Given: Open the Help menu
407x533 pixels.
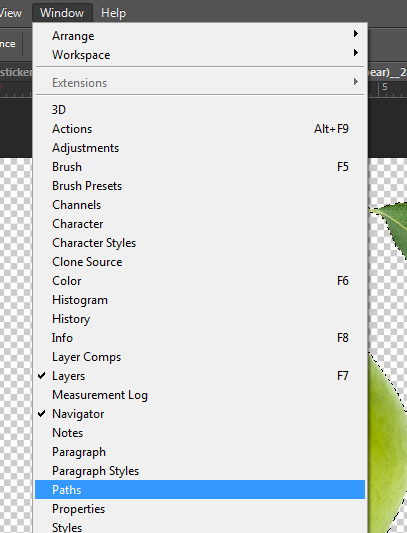Looking at the screenshot, I should [x=113, y=13].
